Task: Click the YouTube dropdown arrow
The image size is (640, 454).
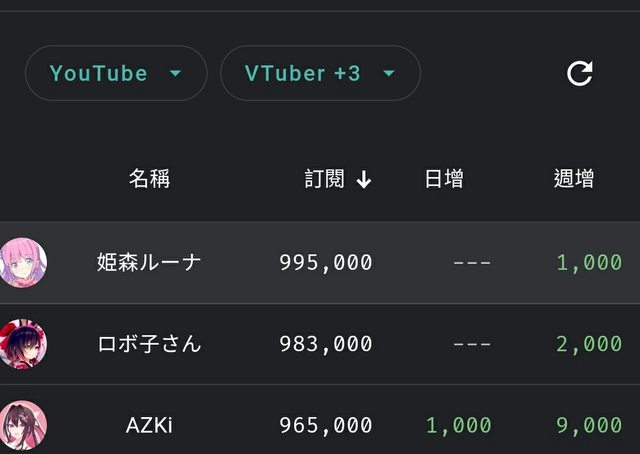Action: pyautogui.click(x=176, y=73)
